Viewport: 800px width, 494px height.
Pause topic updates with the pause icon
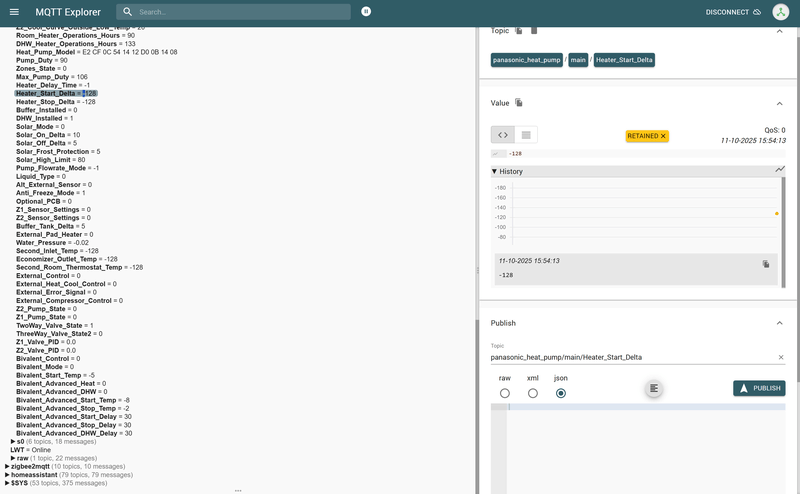click(366, 11)
